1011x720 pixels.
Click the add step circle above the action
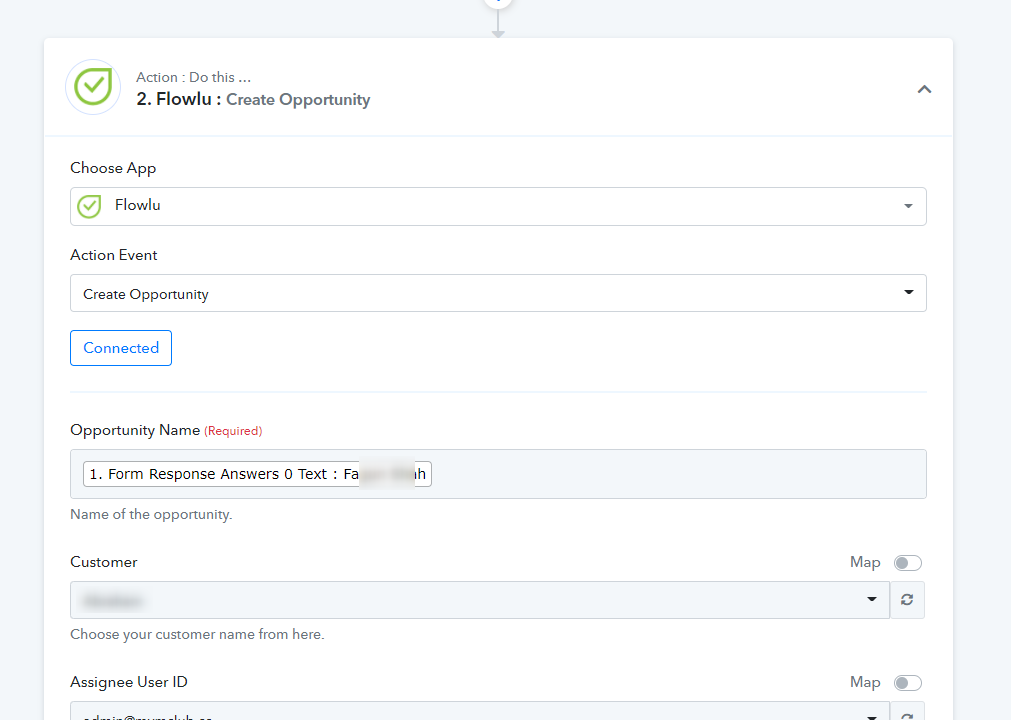click(498, 3)
